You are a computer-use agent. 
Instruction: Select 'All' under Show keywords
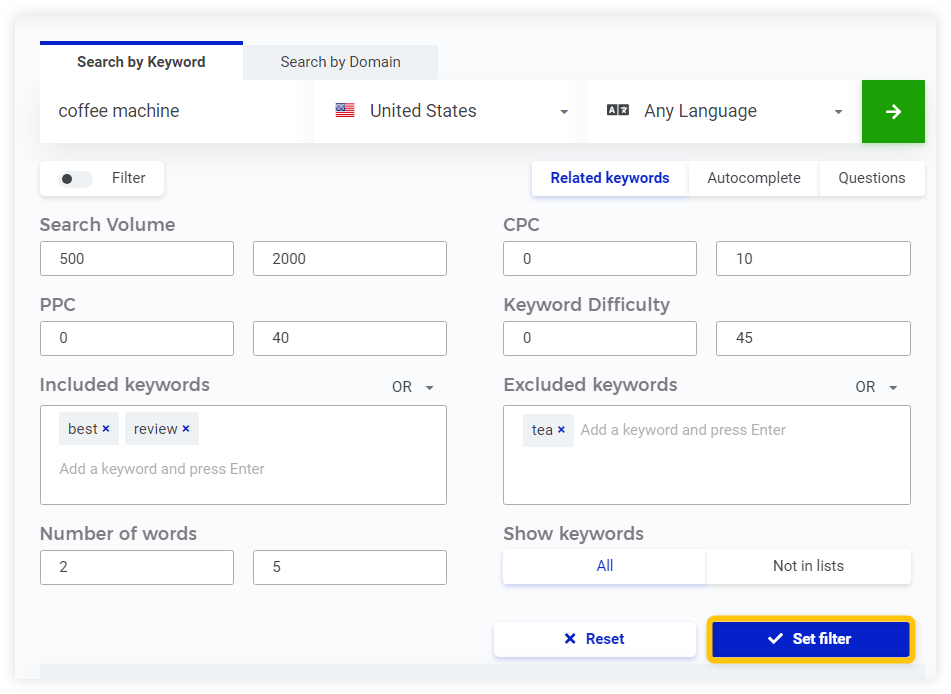[x=604, y=566]
